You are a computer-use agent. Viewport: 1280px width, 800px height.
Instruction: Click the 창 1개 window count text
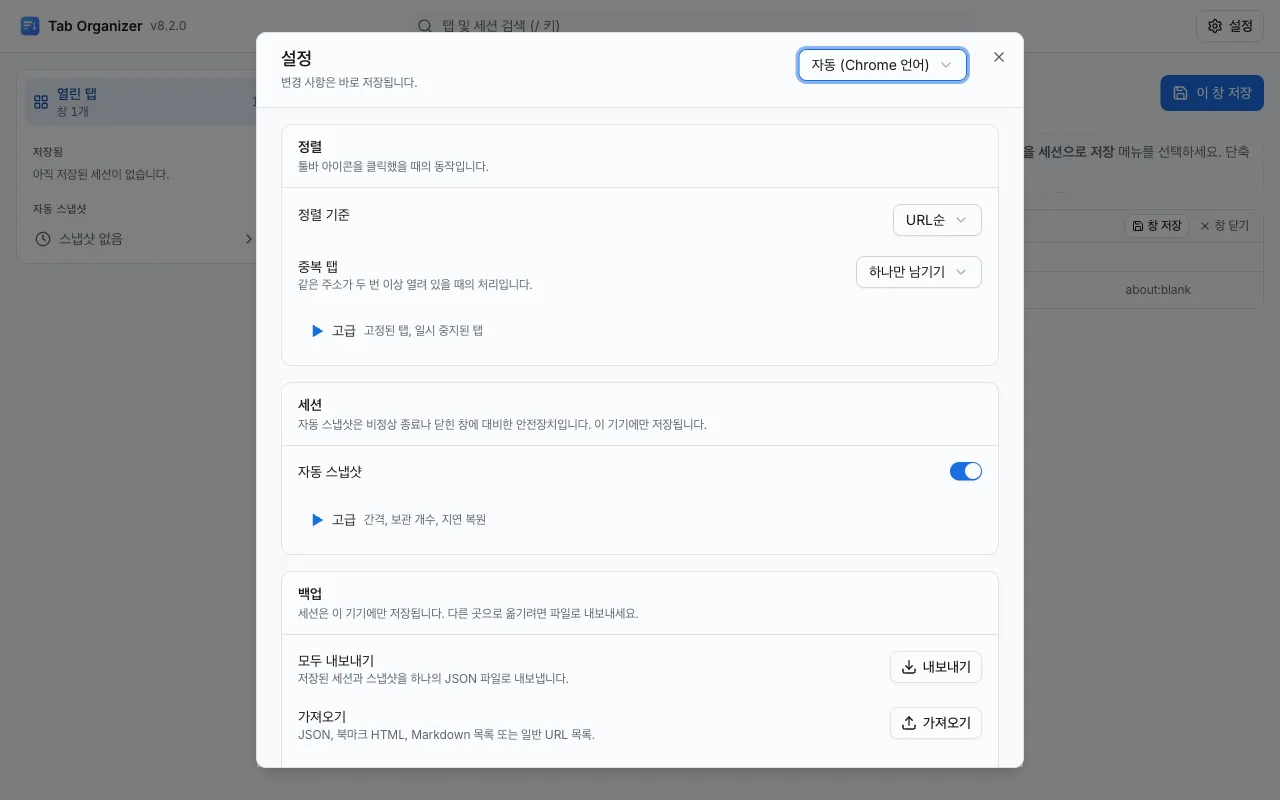73,112
